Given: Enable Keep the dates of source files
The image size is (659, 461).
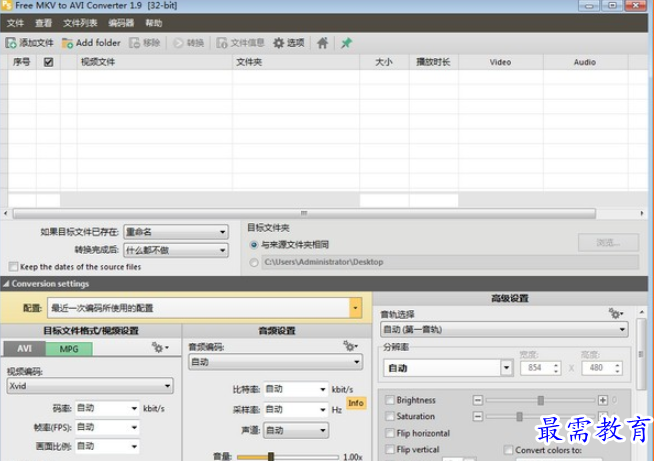Looking at the screenshot, I should coord(13,267).
